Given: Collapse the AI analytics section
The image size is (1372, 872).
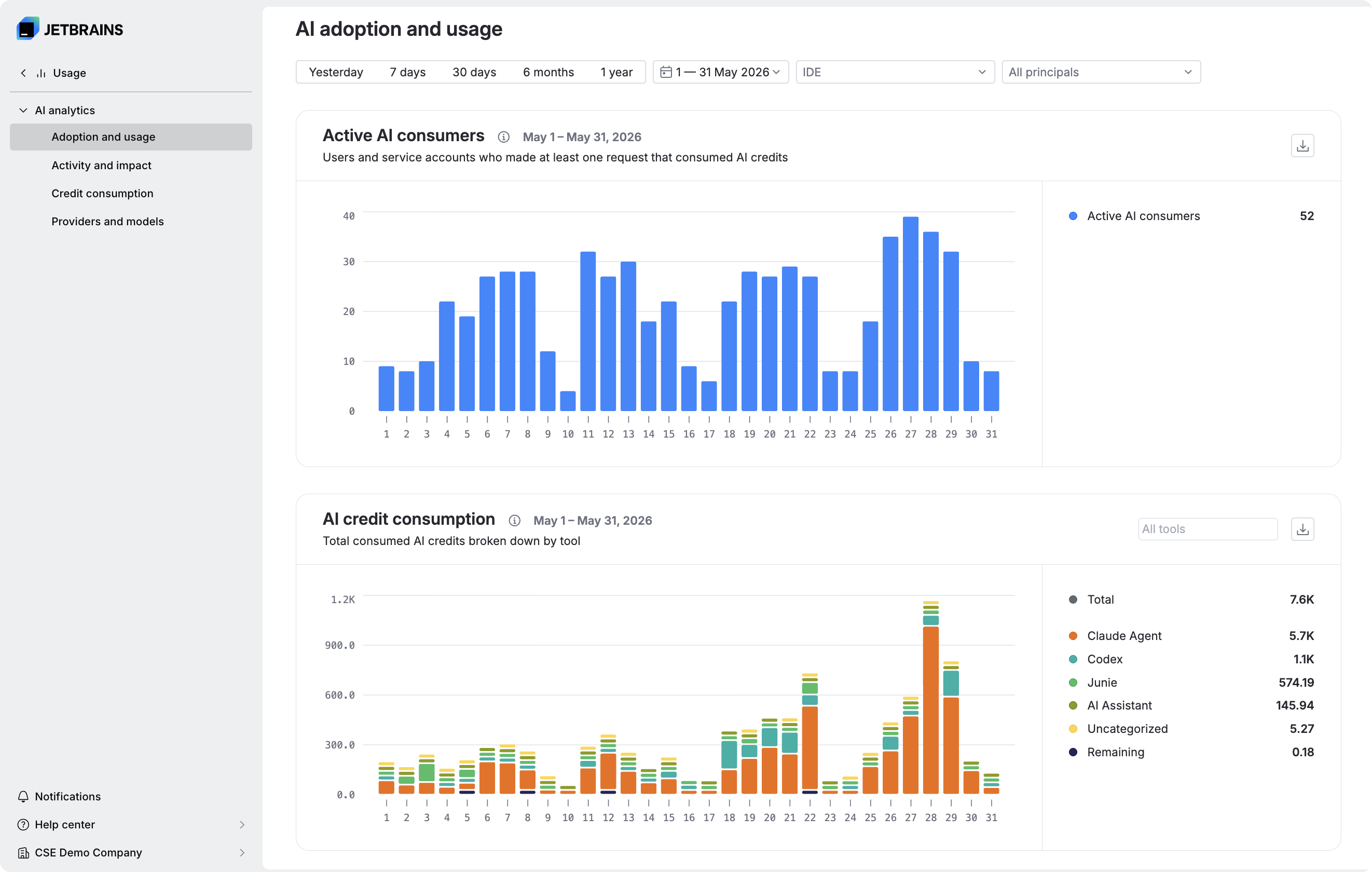Looking at the screenshot, I should 23,110.
